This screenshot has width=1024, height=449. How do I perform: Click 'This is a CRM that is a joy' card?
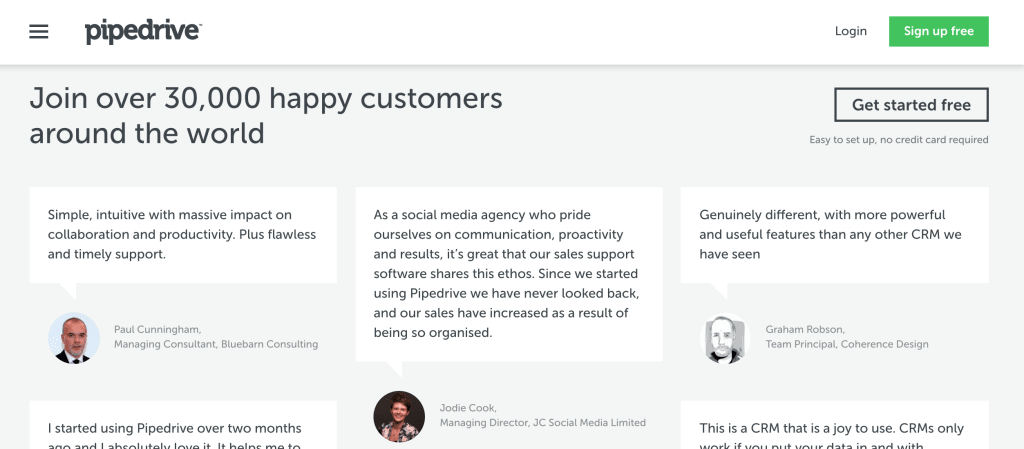[x=834, y=425]
